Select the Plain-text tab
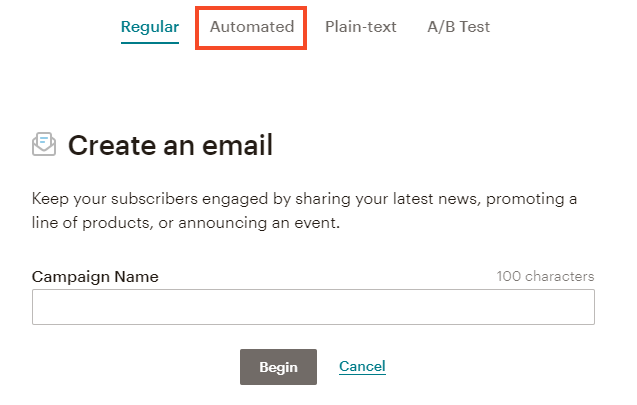637x405 pixels. [x=361, y=27]
